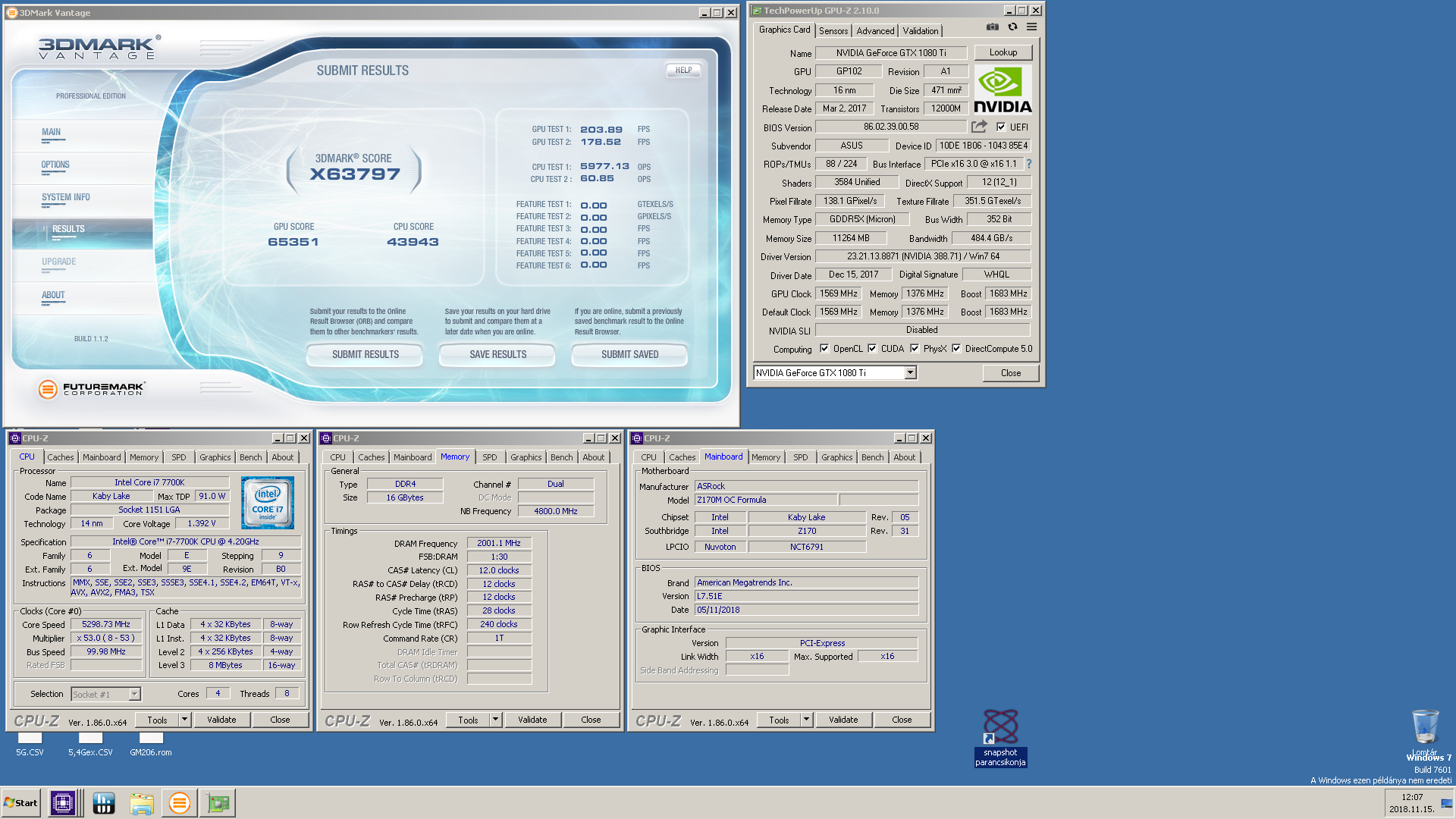Viewport: 1456px width, 819px height.
Task: Open the GPU-Z hamburger menu icon
Action: coord(1031,27)
